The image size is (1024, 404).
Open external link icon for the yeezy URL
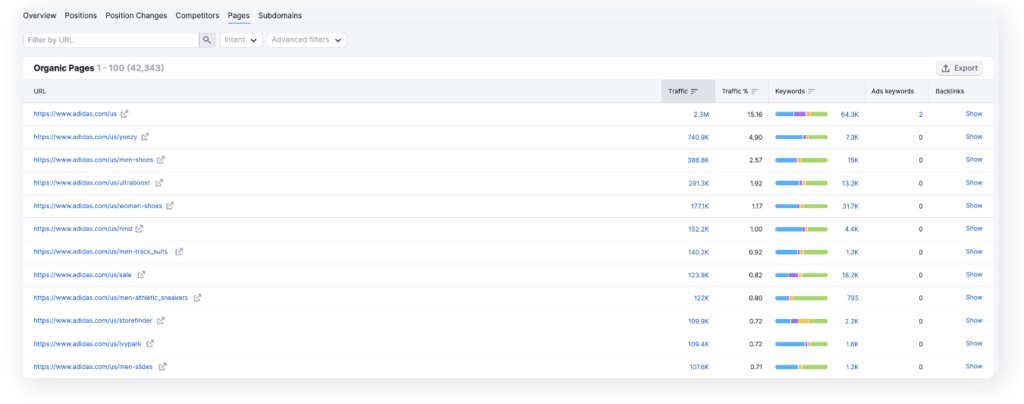click(145, 137)
